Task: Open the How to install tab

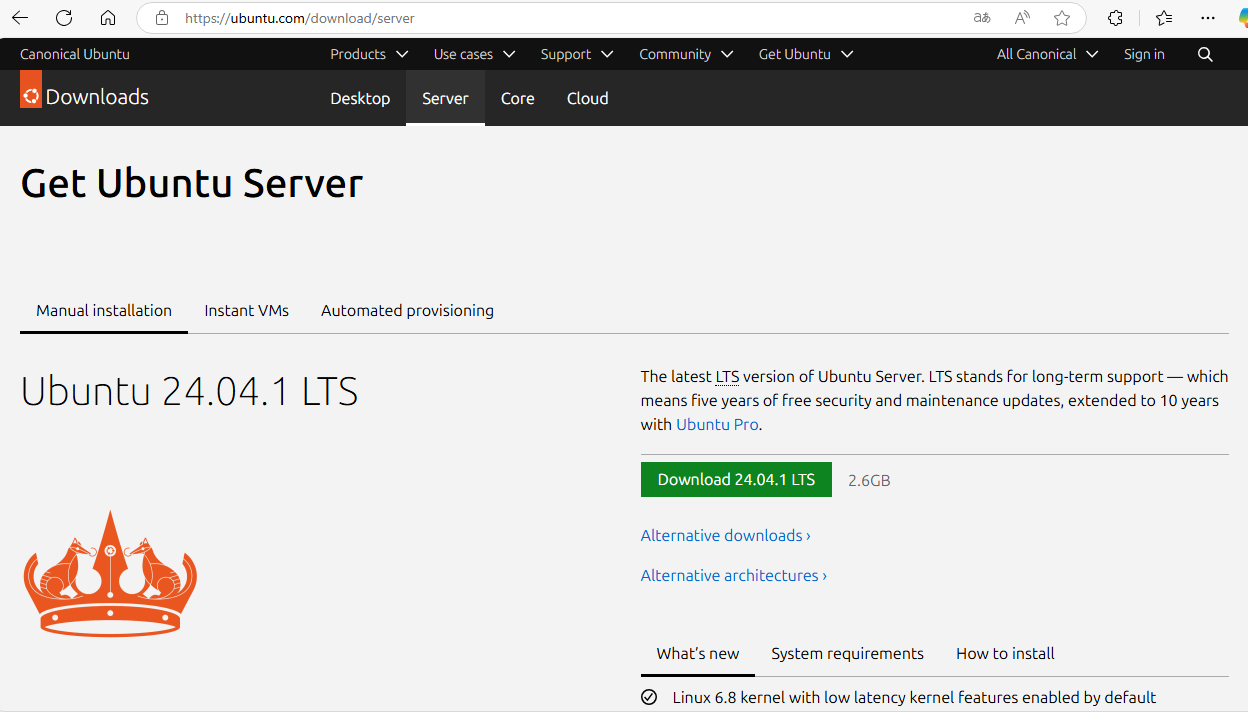Action: coord(1005,653)
